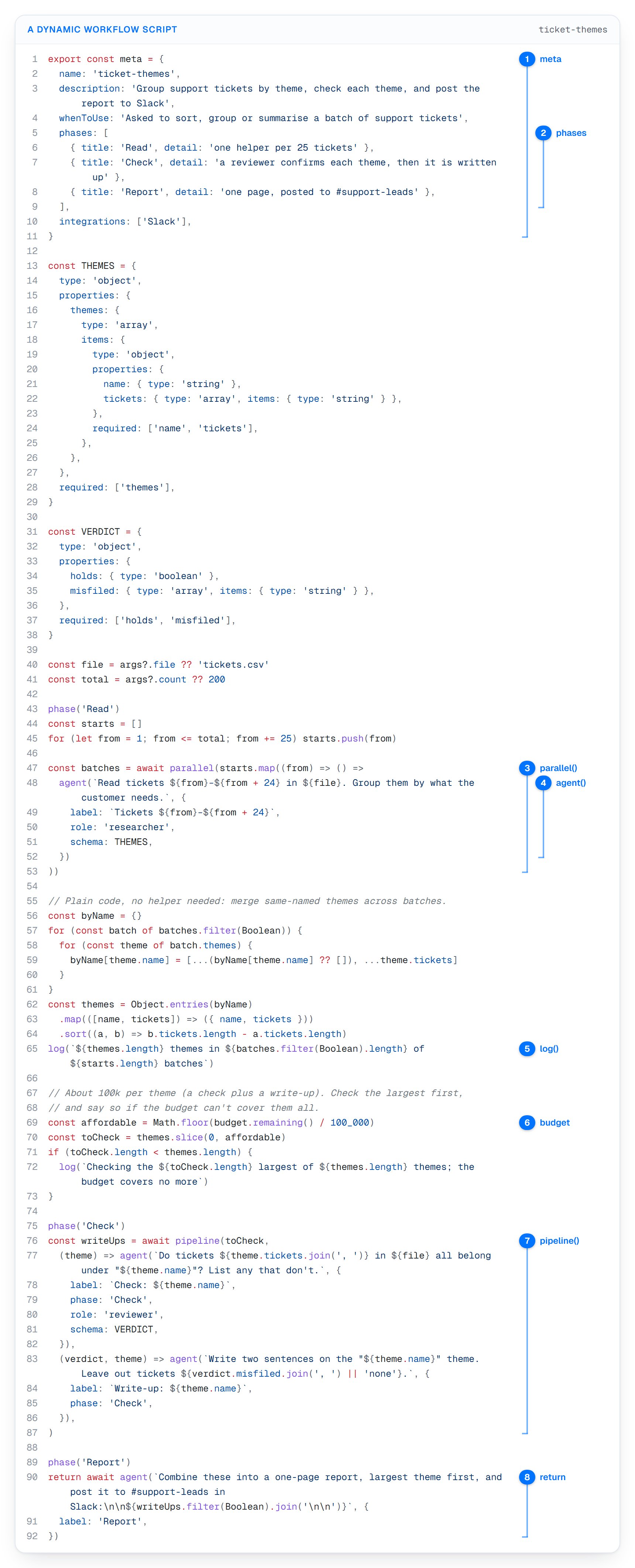This screenshot has height=1568, width=635.
Task: Click the number 1 badge beside meta
Action: pyautogui.click(x=527, y=59)
